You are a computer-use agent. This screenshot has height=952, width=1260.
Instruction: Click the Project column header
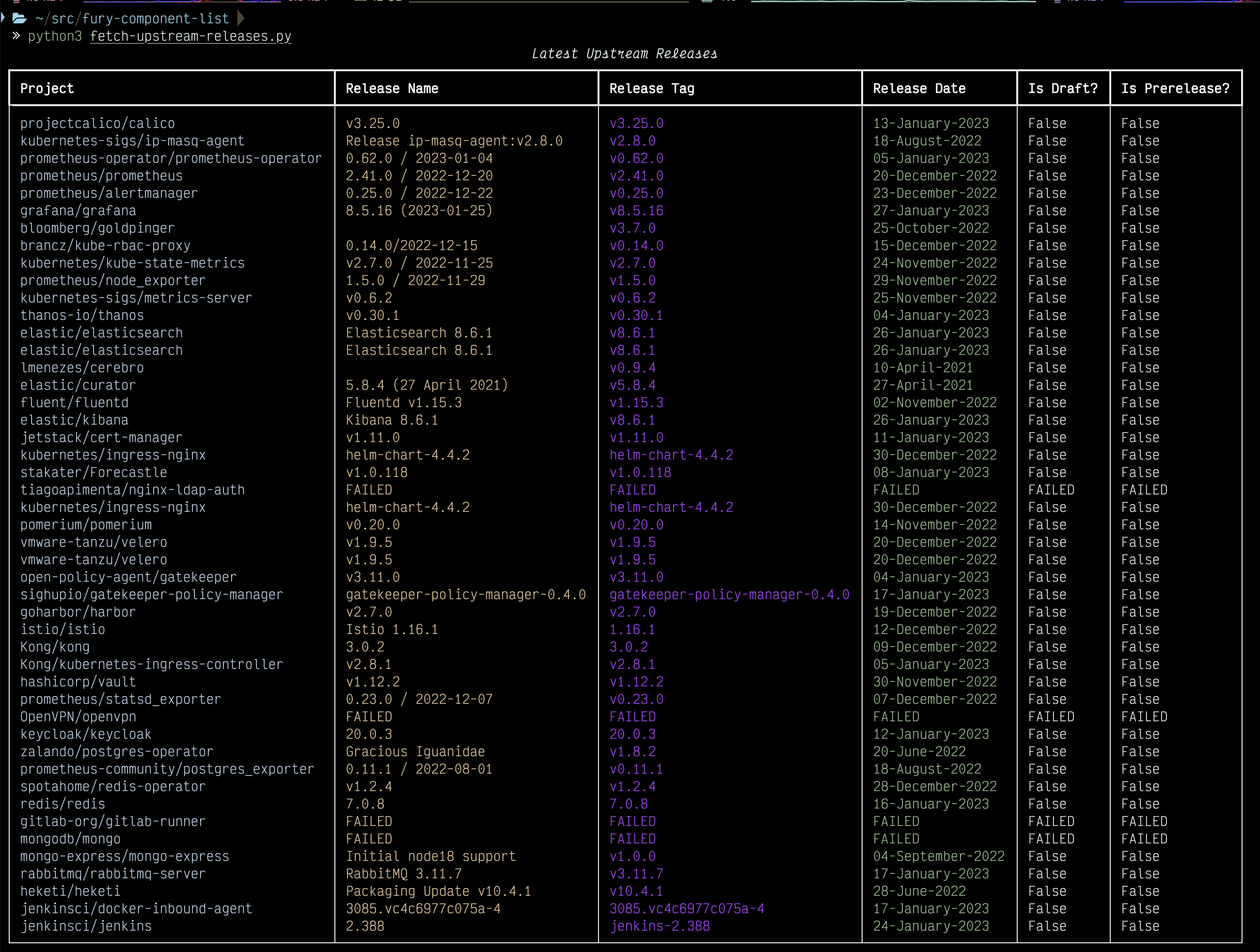[x=47, y=88]
